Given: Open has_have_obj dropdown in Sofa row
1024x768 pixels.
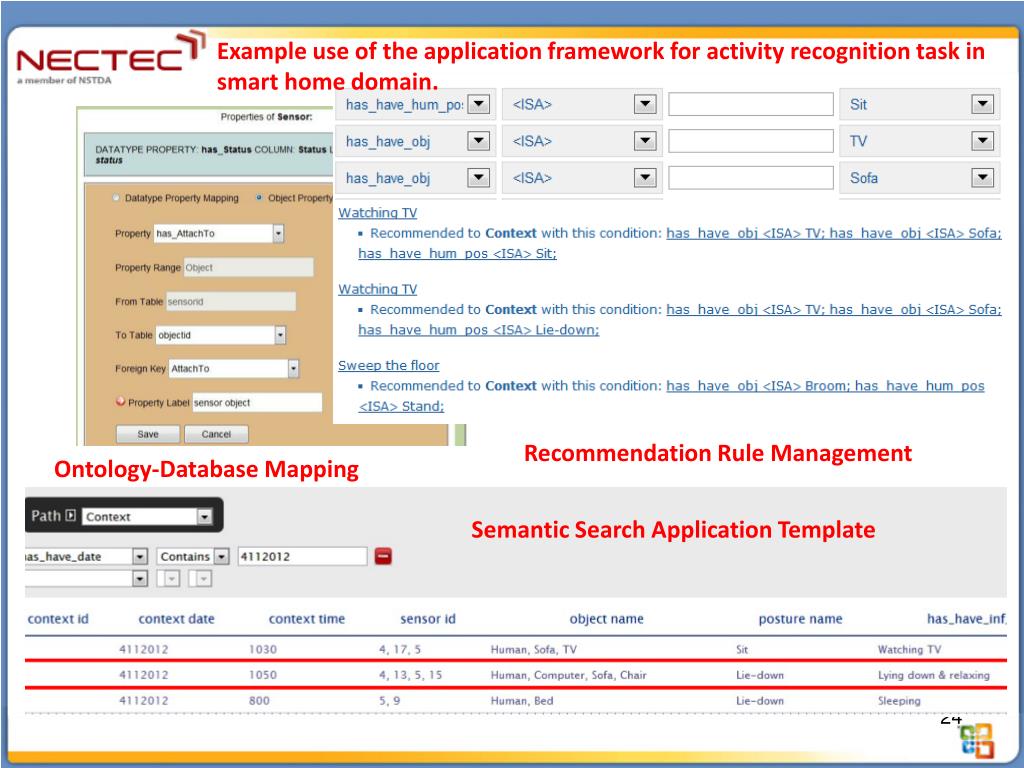Looking at the screenshot, I should pos(479,178).
